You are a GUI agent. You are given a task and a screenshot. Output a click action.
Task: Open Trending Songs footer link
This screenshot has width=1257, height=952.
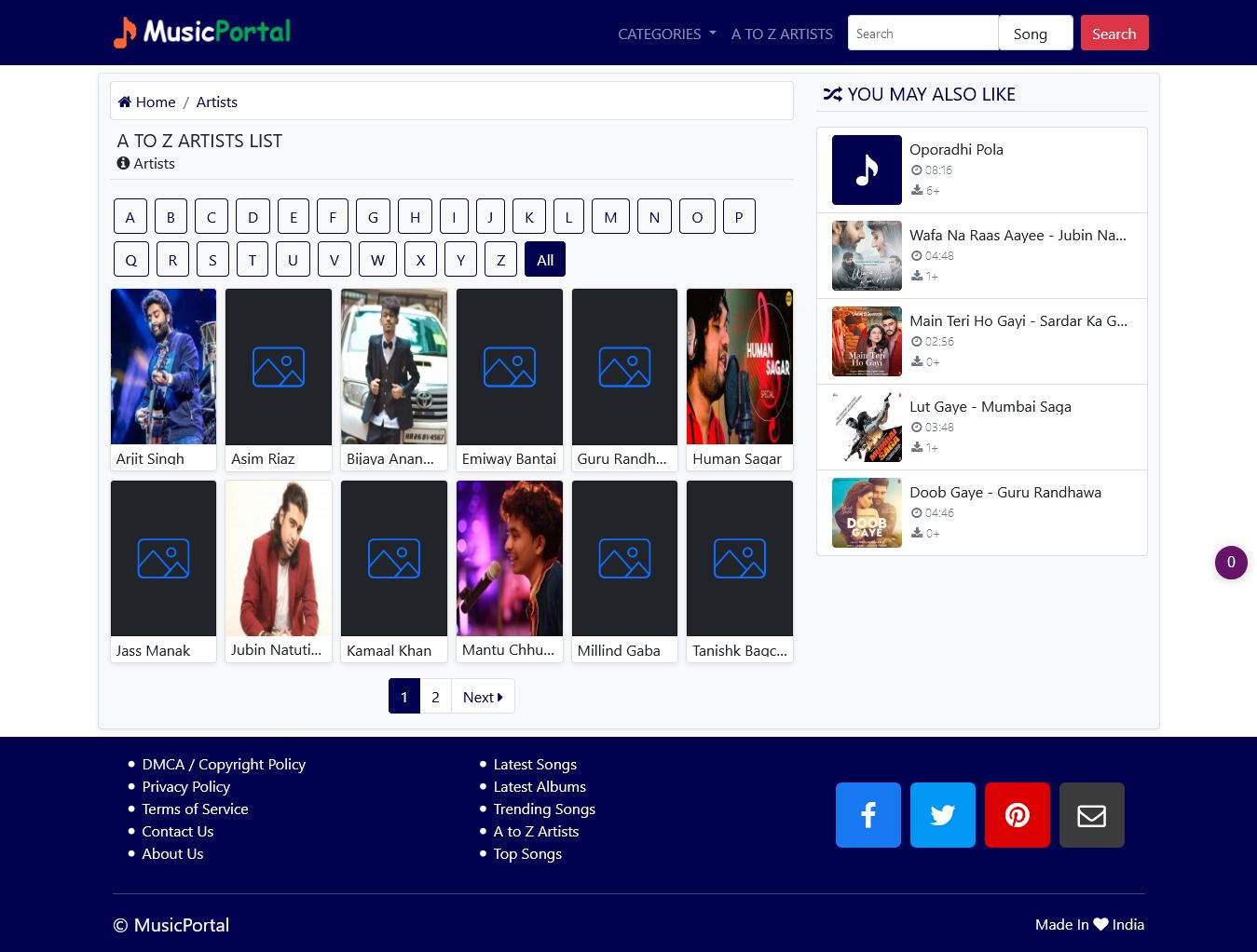[544, 809]
